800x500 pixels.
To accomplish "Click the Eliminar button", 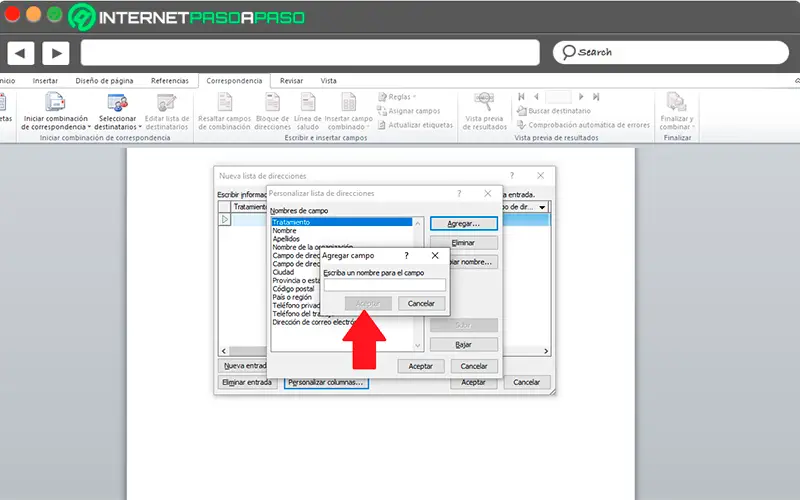I will (463, 243).
